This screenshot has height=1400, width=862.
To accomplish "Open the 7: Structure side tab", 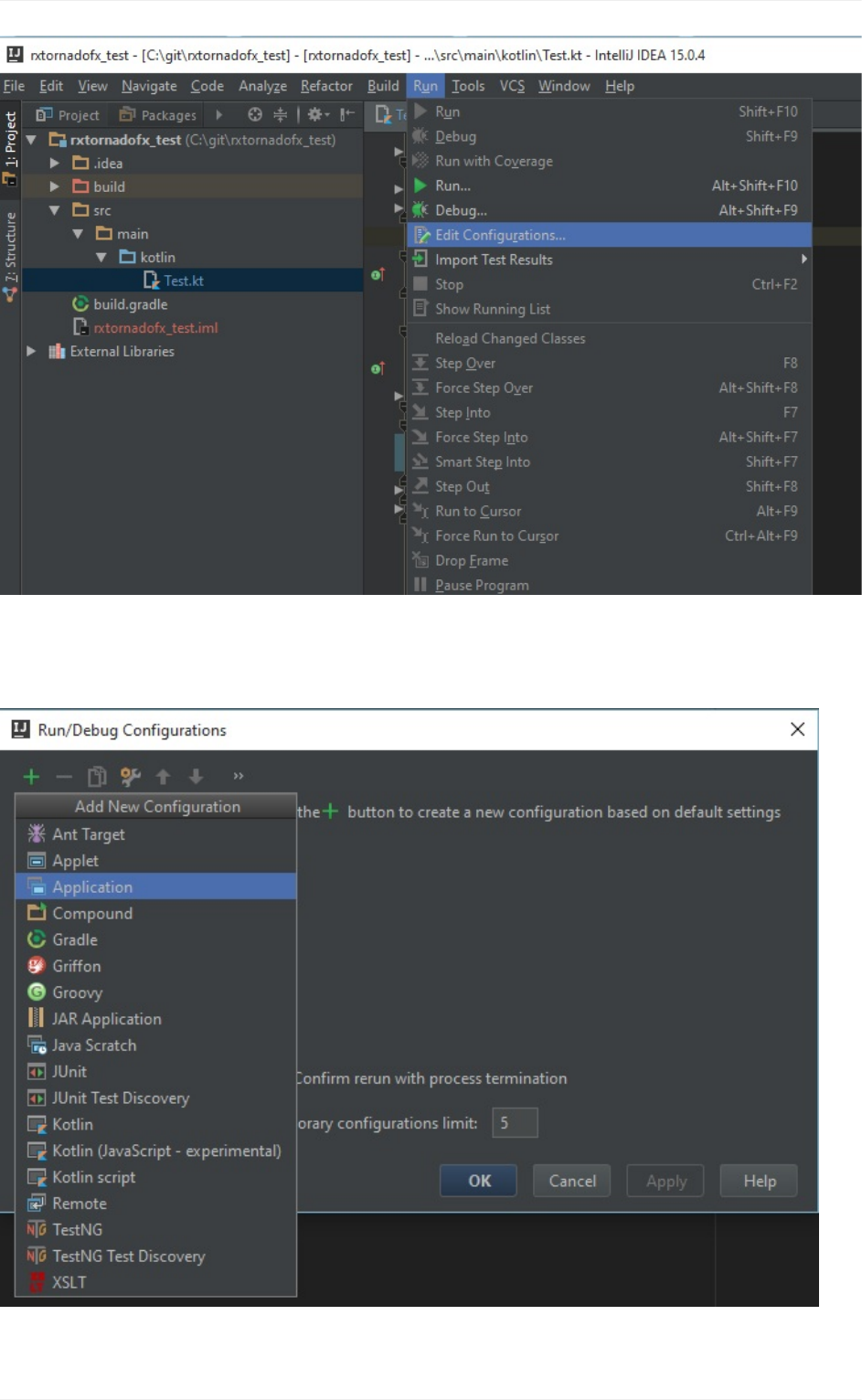I will [10, 256].
